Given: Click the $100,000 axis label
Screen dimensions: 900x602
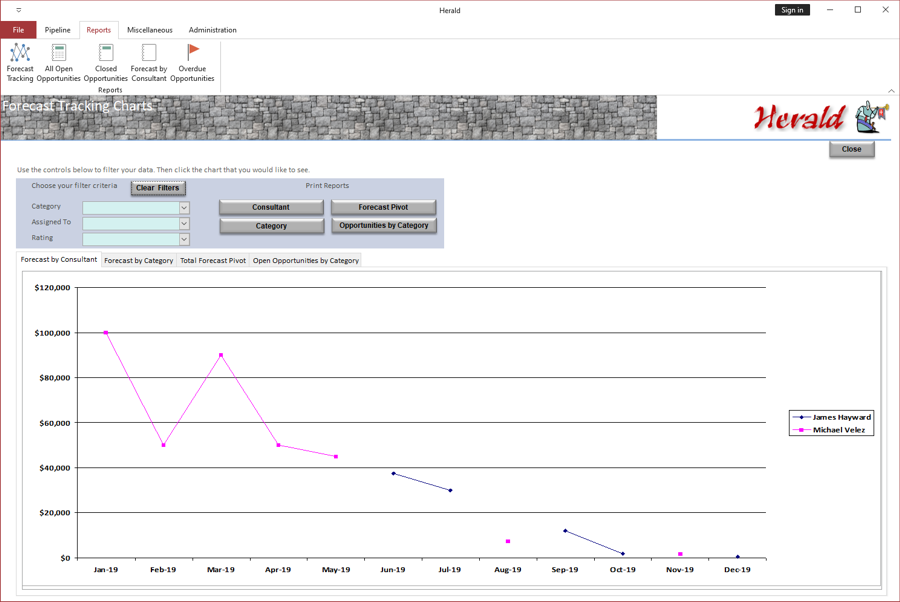Looking at the screenshot, I should pyautogui.click(x=52, y=333).
